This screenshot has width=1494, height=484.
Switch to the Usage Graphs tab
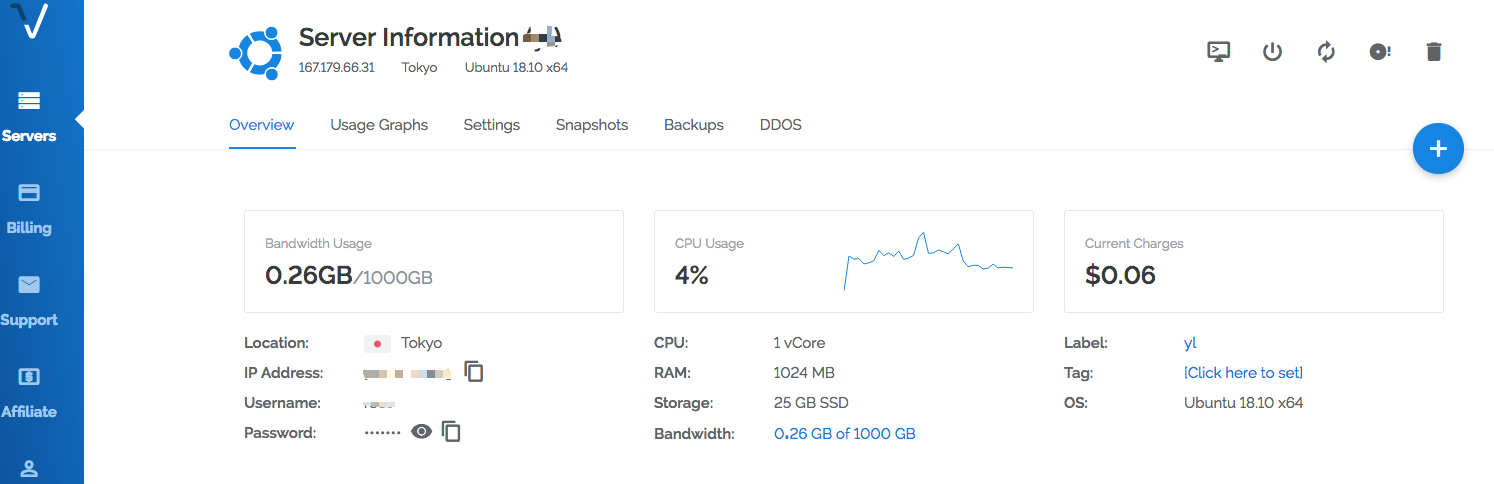(x=379, y=125)
